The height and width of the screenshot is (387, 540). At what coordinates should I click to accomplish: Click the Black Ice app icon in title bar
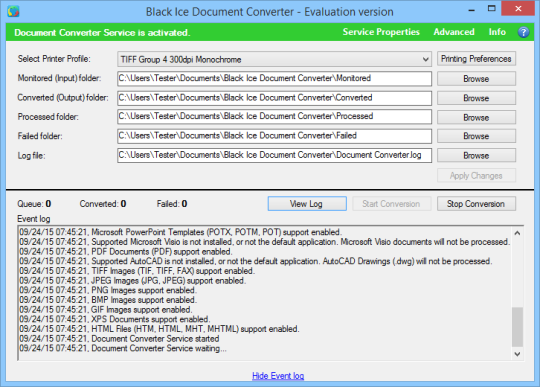(13, 11)
